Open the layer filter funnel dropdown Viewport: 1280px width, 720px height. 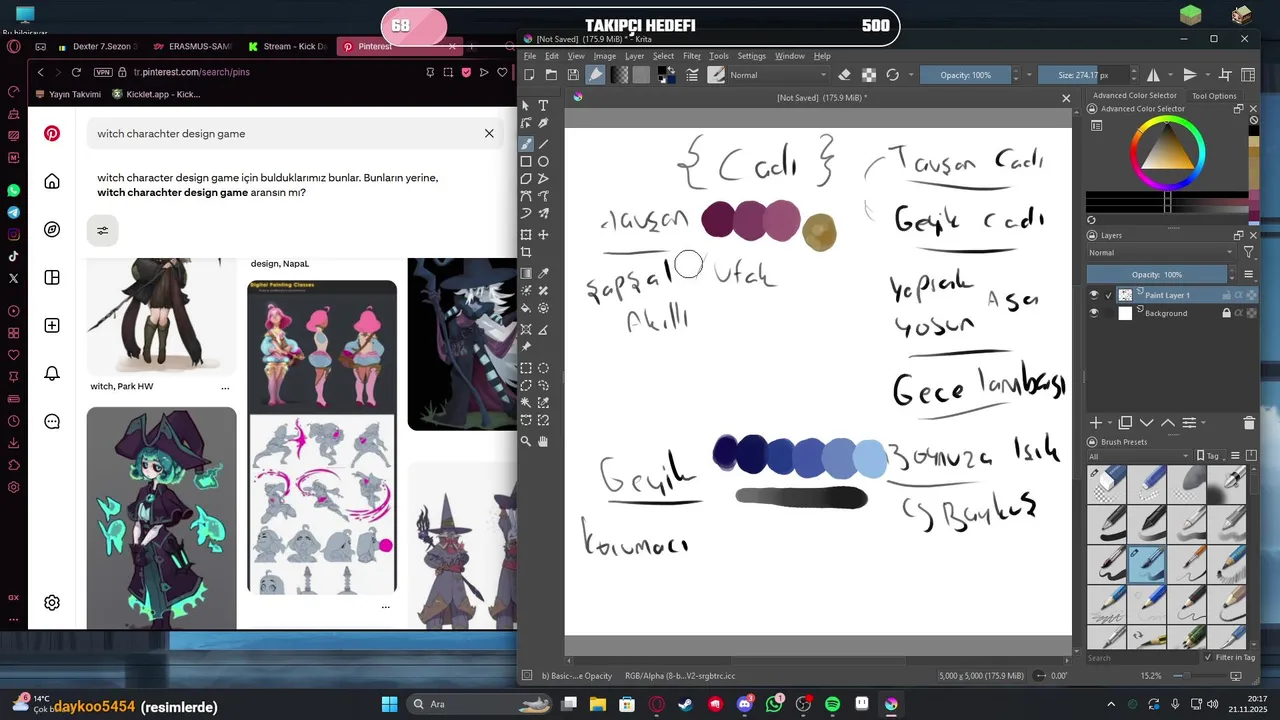[x=1249, y=253]
